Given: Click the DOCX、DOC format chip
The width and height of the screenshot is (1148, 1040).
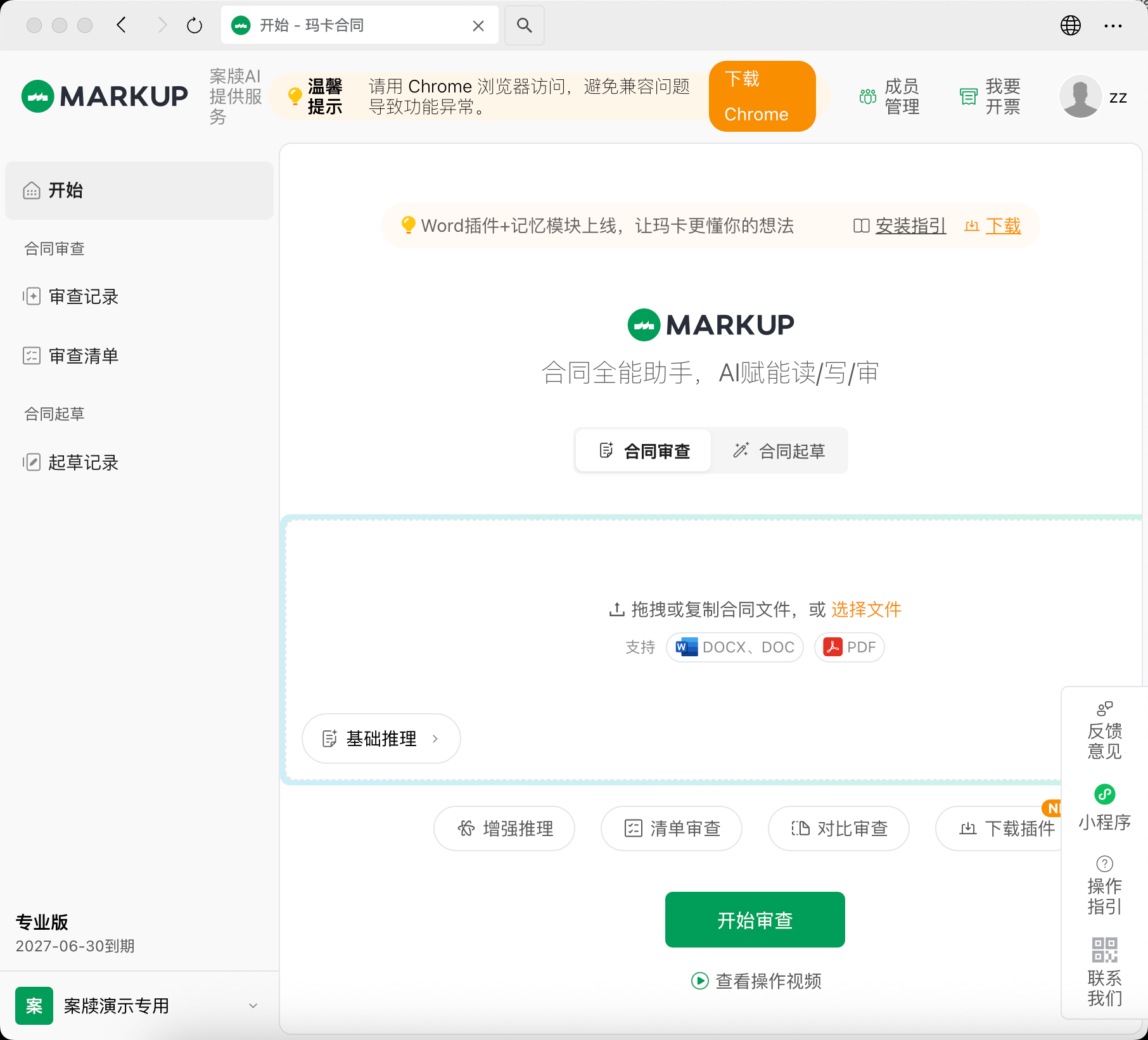Looking at the screenshot, I should coord(735,647).
